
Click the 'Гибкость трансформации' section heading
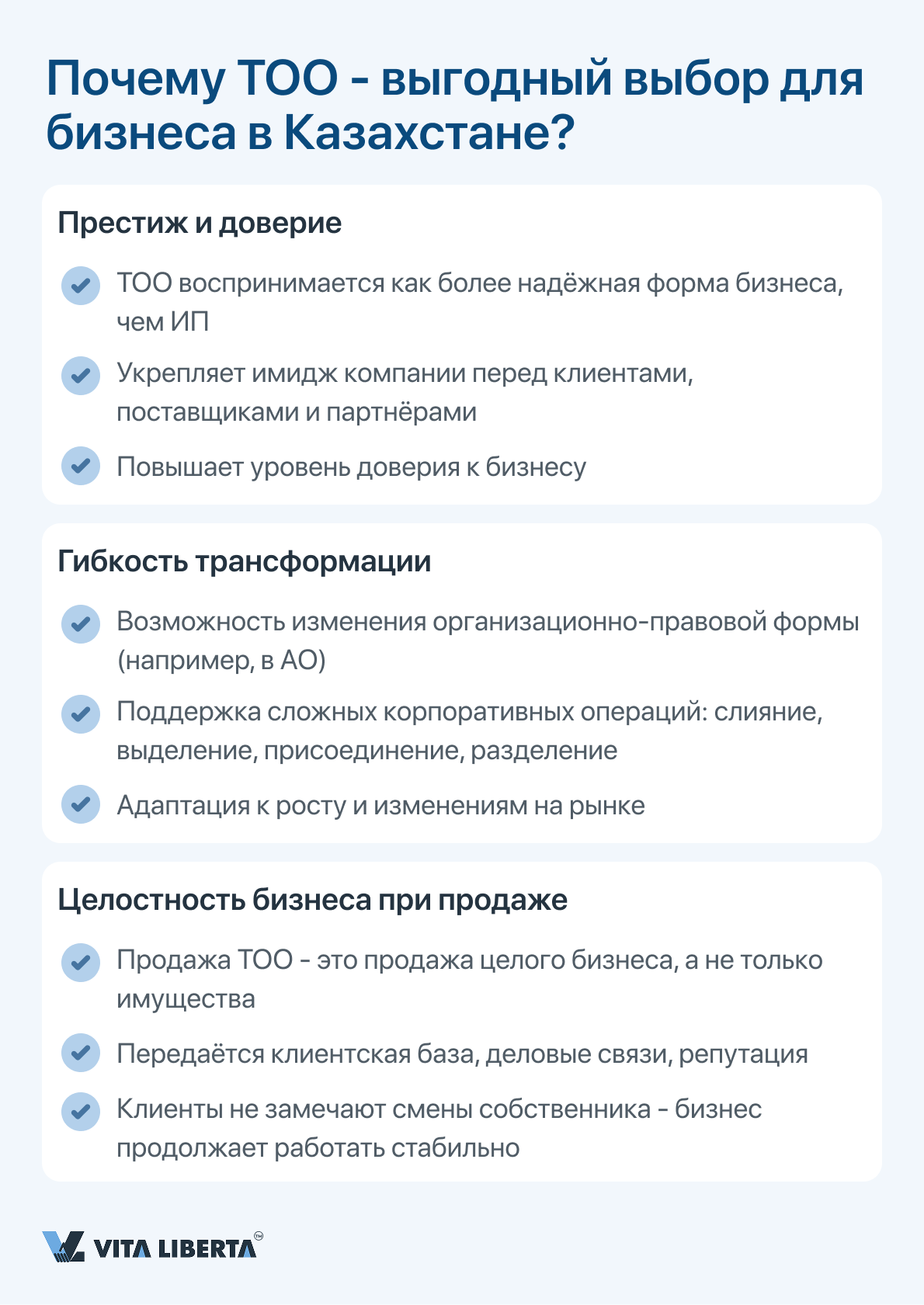(245, 561)
